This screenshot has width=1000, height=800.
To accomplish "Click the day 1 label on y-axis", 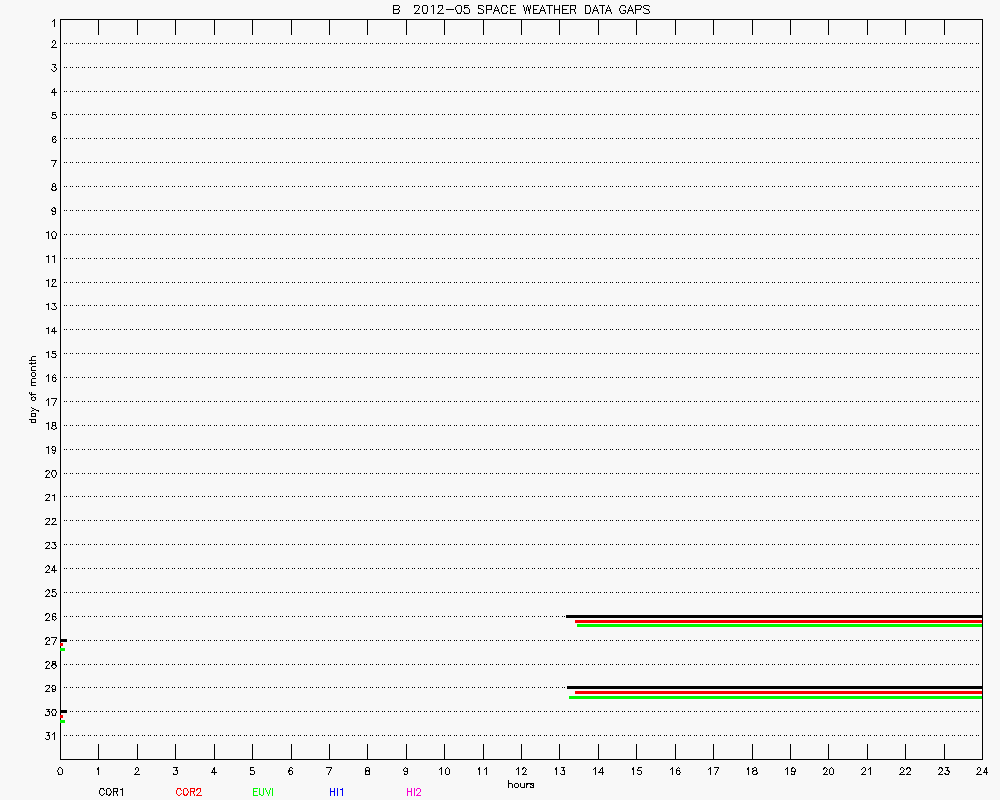I will click(x=50, y=21).
